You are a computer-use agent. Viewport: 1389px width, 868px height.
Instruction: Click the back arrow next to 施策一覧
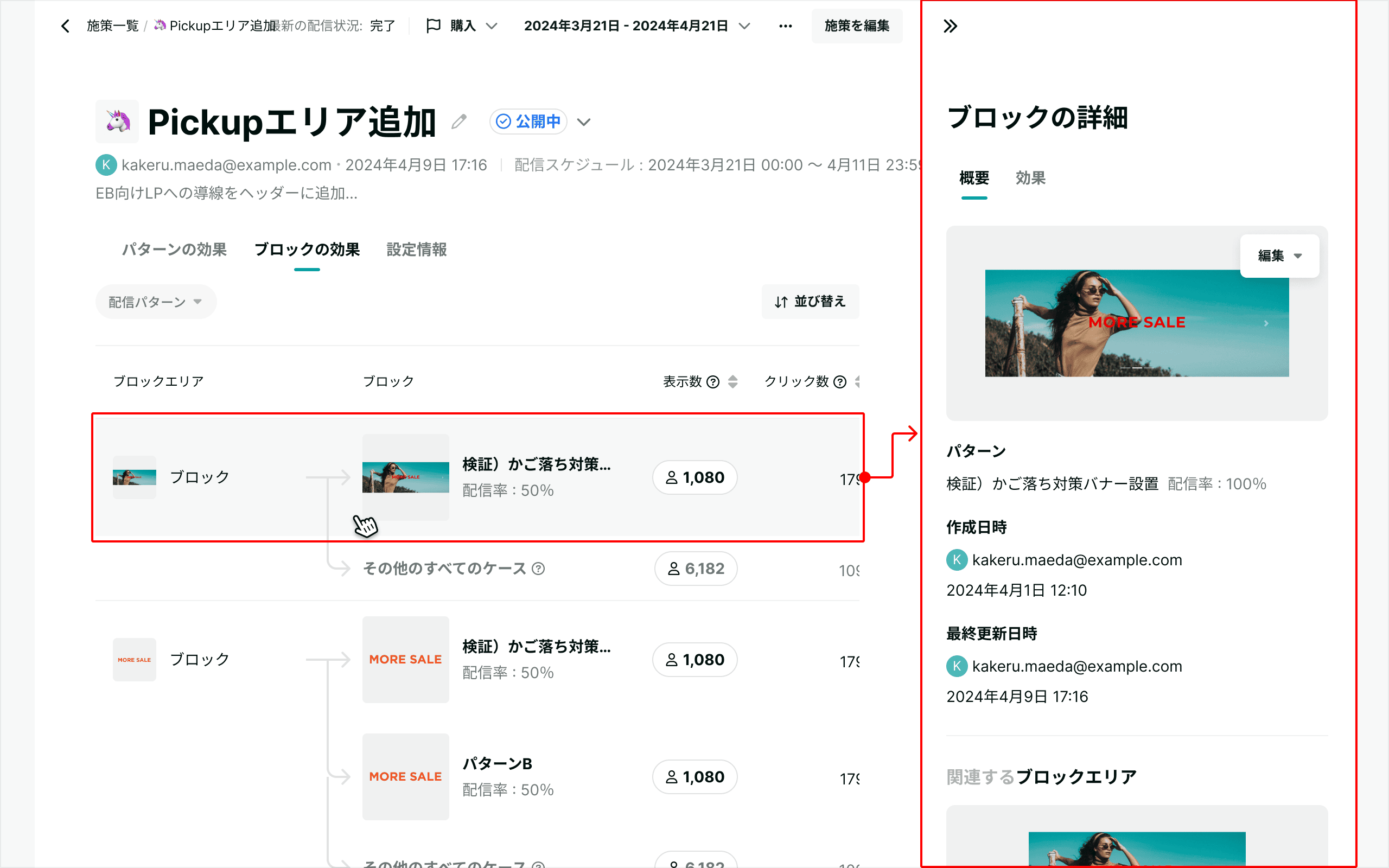click(x=66, y=26)
